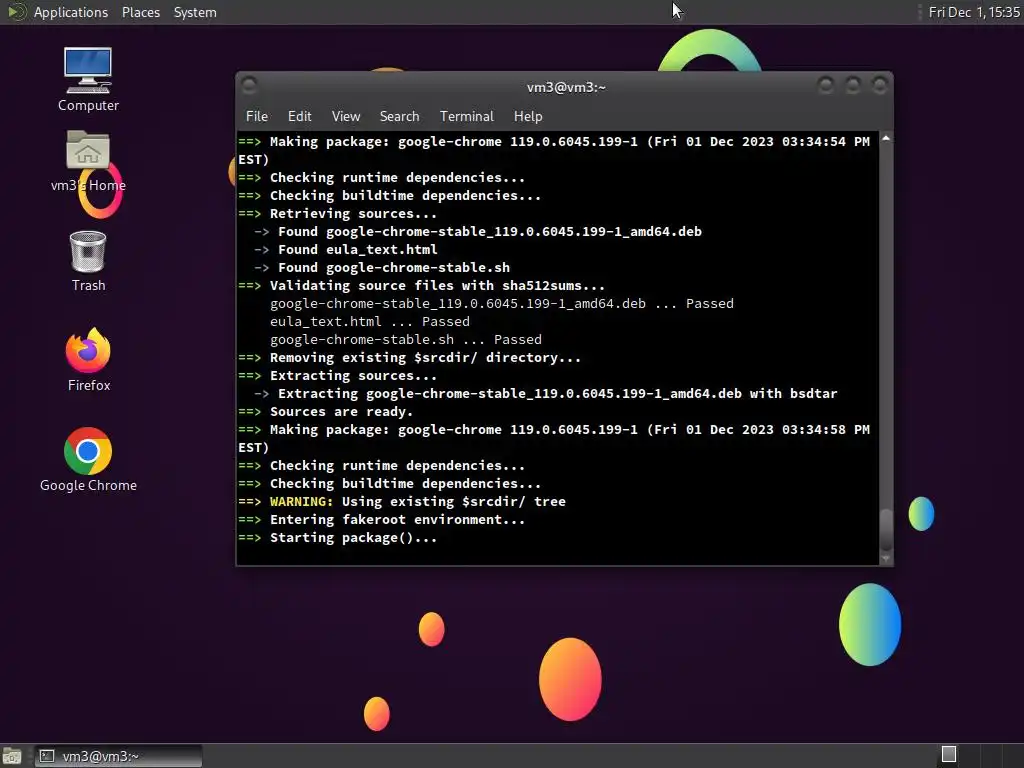Open the terminal View menu
Image resolution: width=1024 pixels, height=768 pixels.
tap(346, 116)
